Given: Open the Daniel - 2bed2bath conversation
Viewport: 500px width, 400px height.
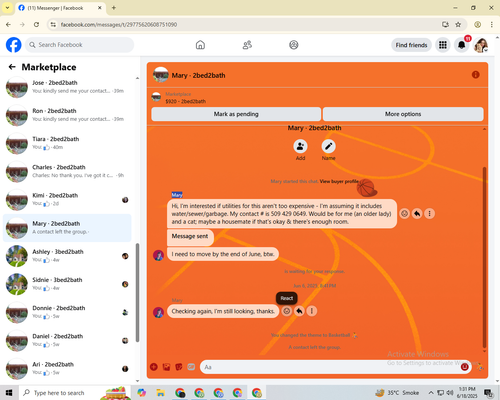Looking at the screenshot, I should [67, 340].
